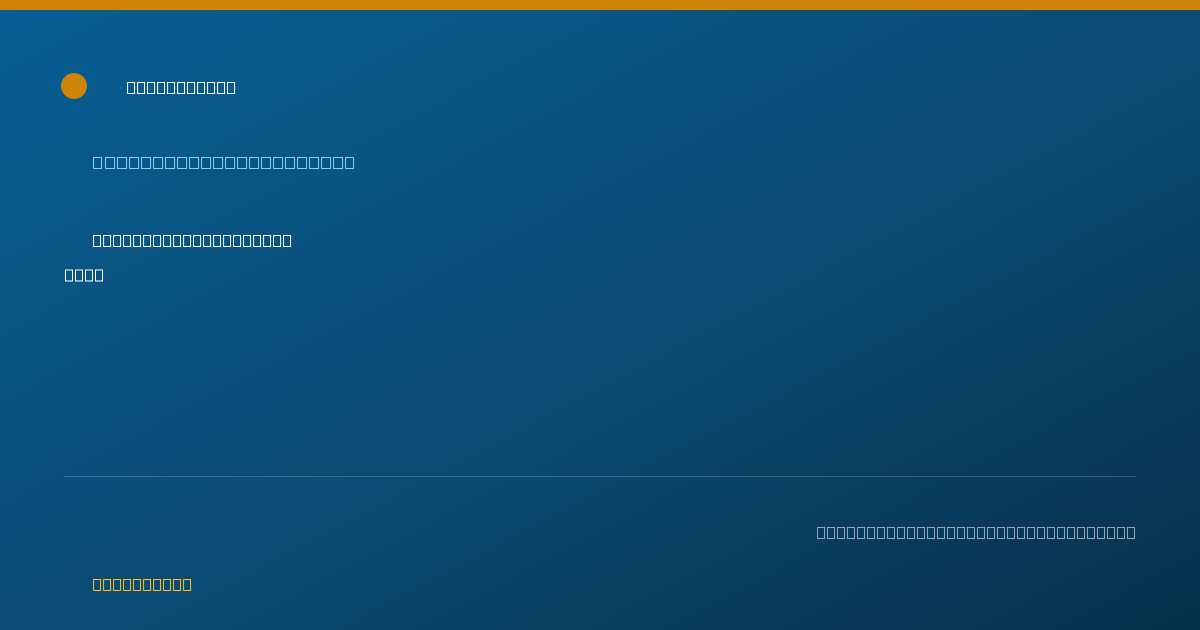The height and width of the screenshot is (630, 1200).
Task: Select the muted gray caption on right side
Action: coord(976,532)
